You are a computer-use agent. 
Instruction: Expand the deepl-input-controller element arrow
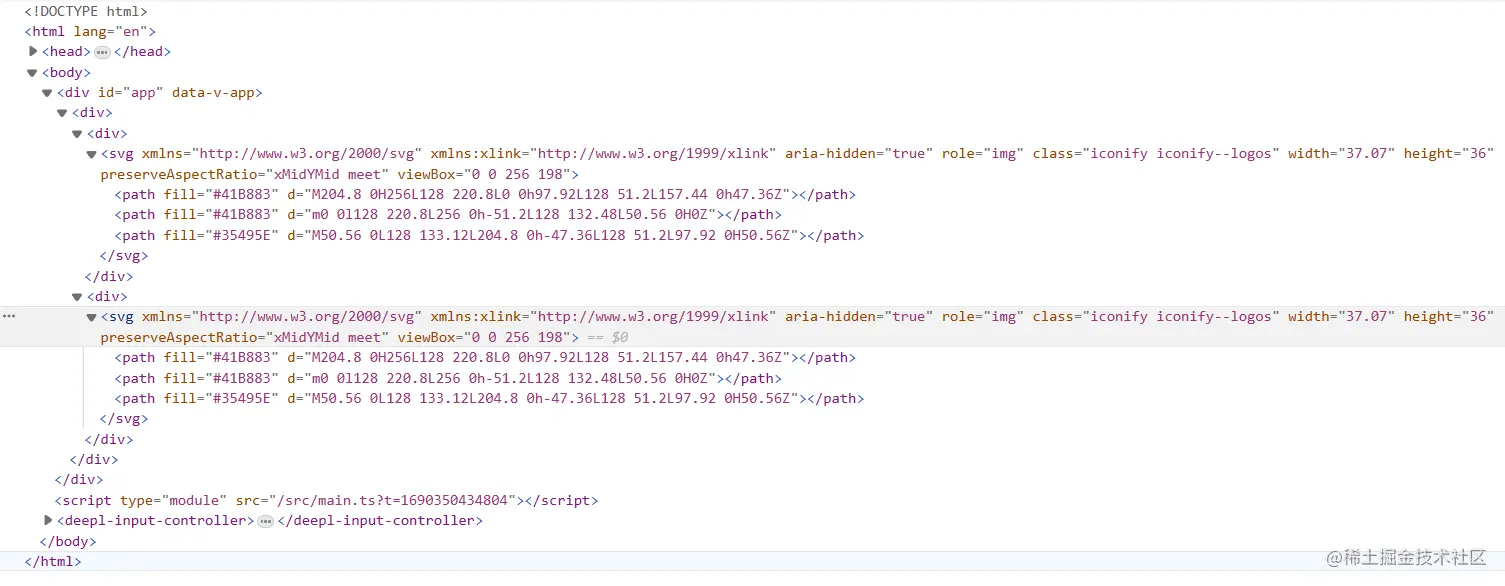coord(48,520)
